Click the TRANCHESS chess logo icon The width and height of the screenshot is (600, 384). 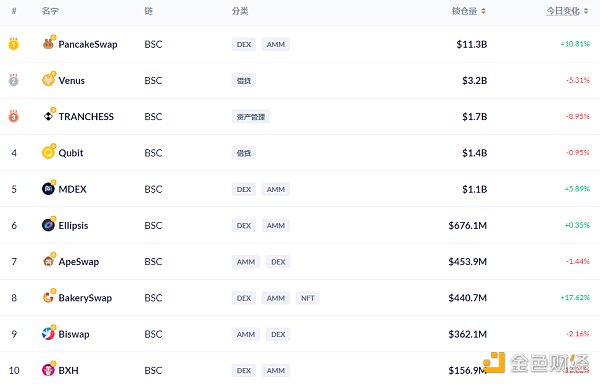48,116
